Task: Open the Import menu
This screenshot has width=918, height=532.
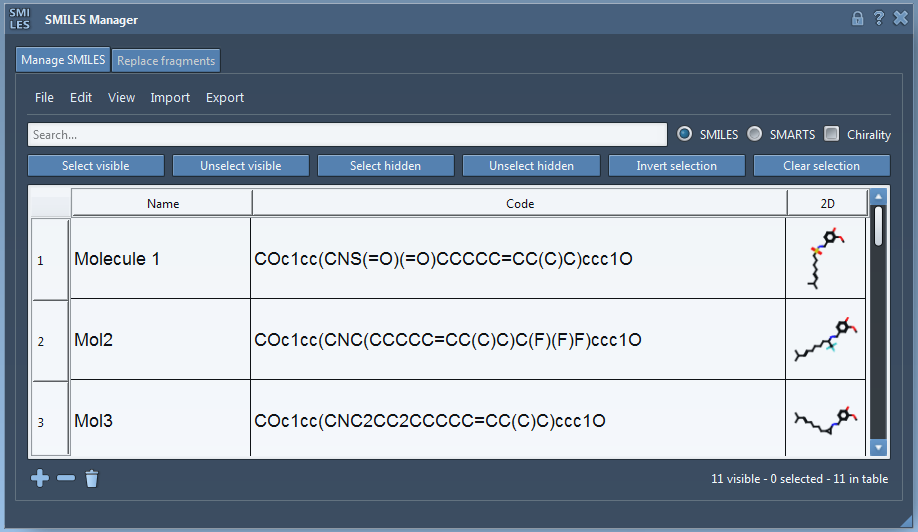Action: tap(170, 97)
